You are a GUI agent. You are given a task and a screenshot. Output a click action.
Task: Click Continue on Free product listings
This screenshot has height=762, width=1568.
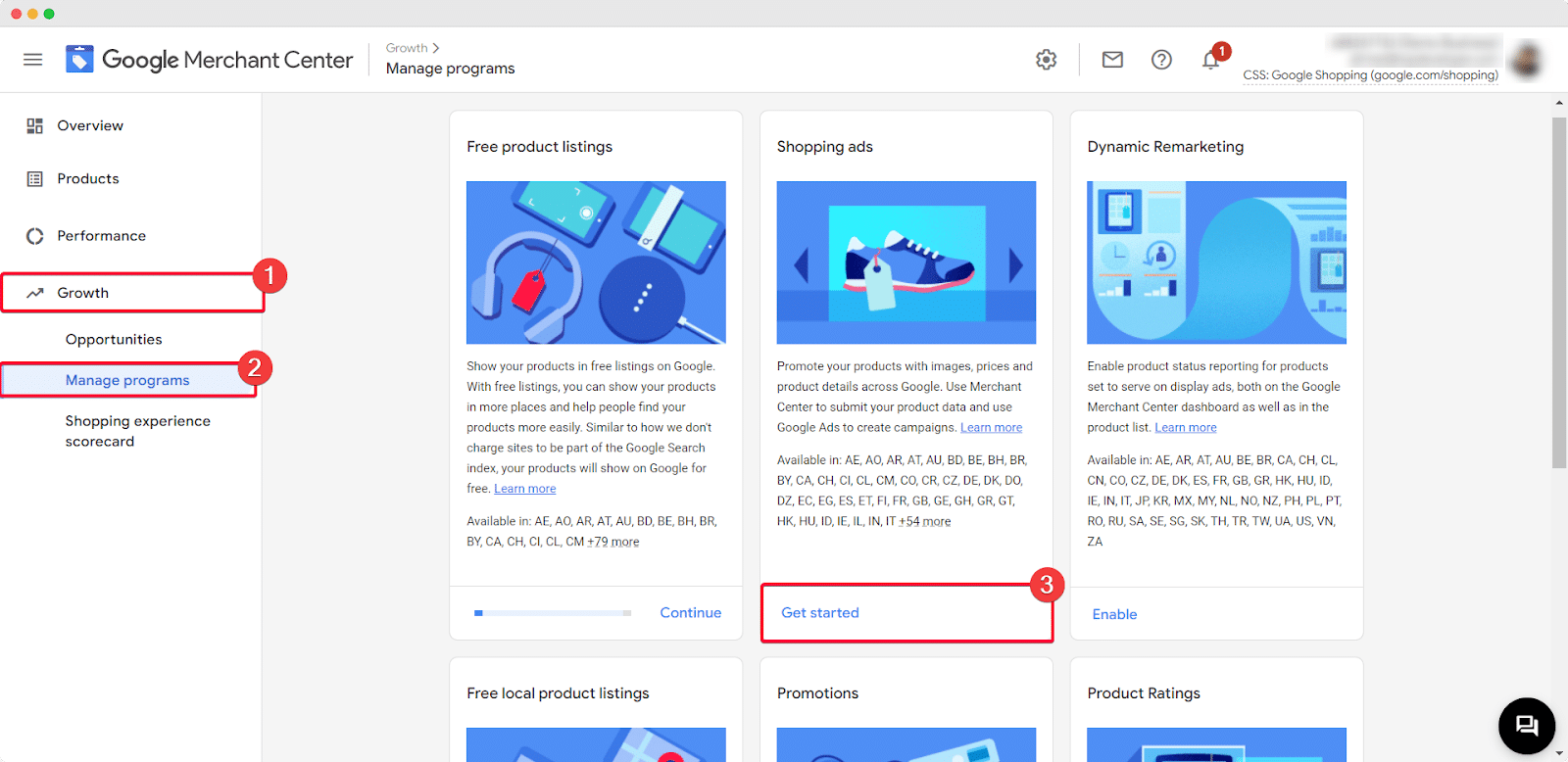click(691, 612)
